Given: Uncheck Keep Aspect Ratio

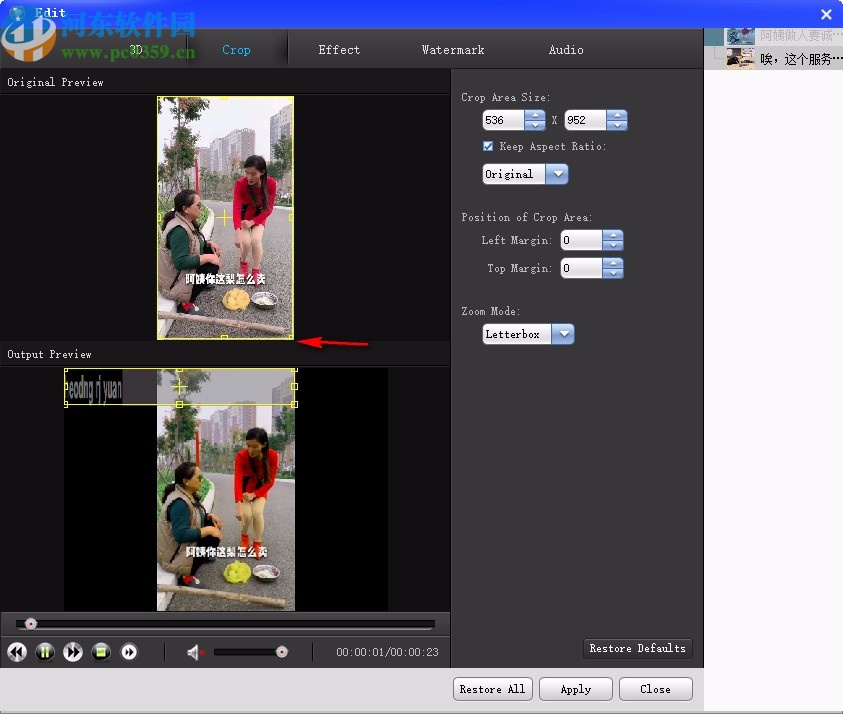Looking at the screenshot, I should [488, 146].
